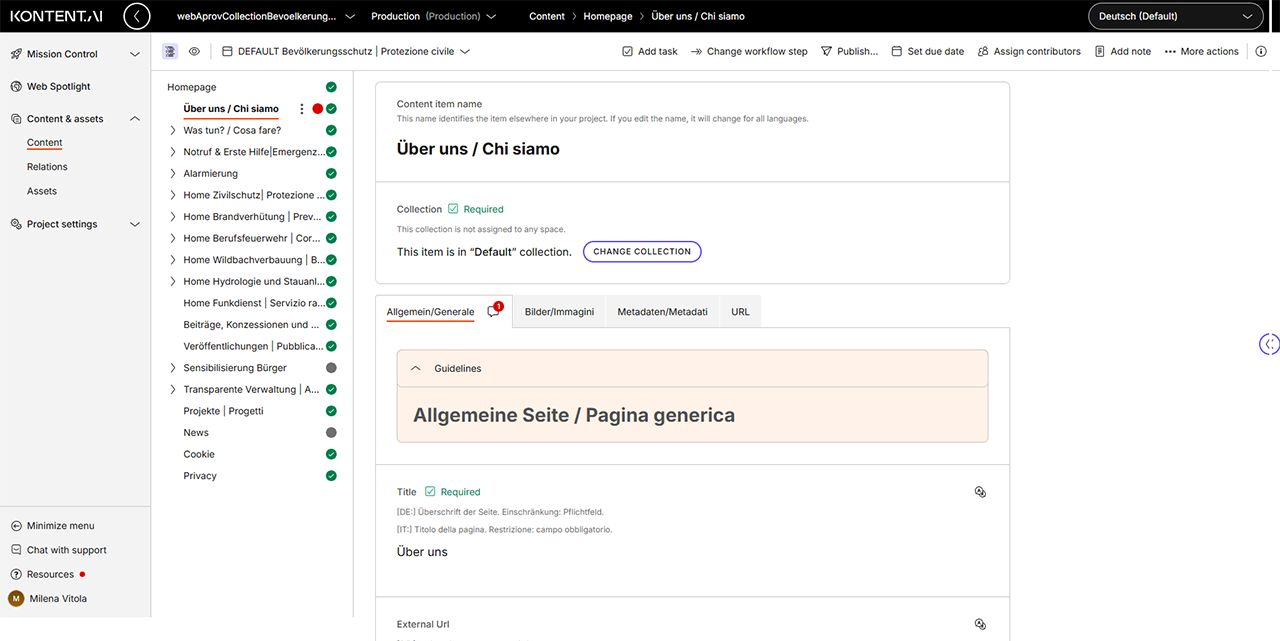Collapse the Content & assets menu
The image size is (1280, 641).
click(135, 119)
